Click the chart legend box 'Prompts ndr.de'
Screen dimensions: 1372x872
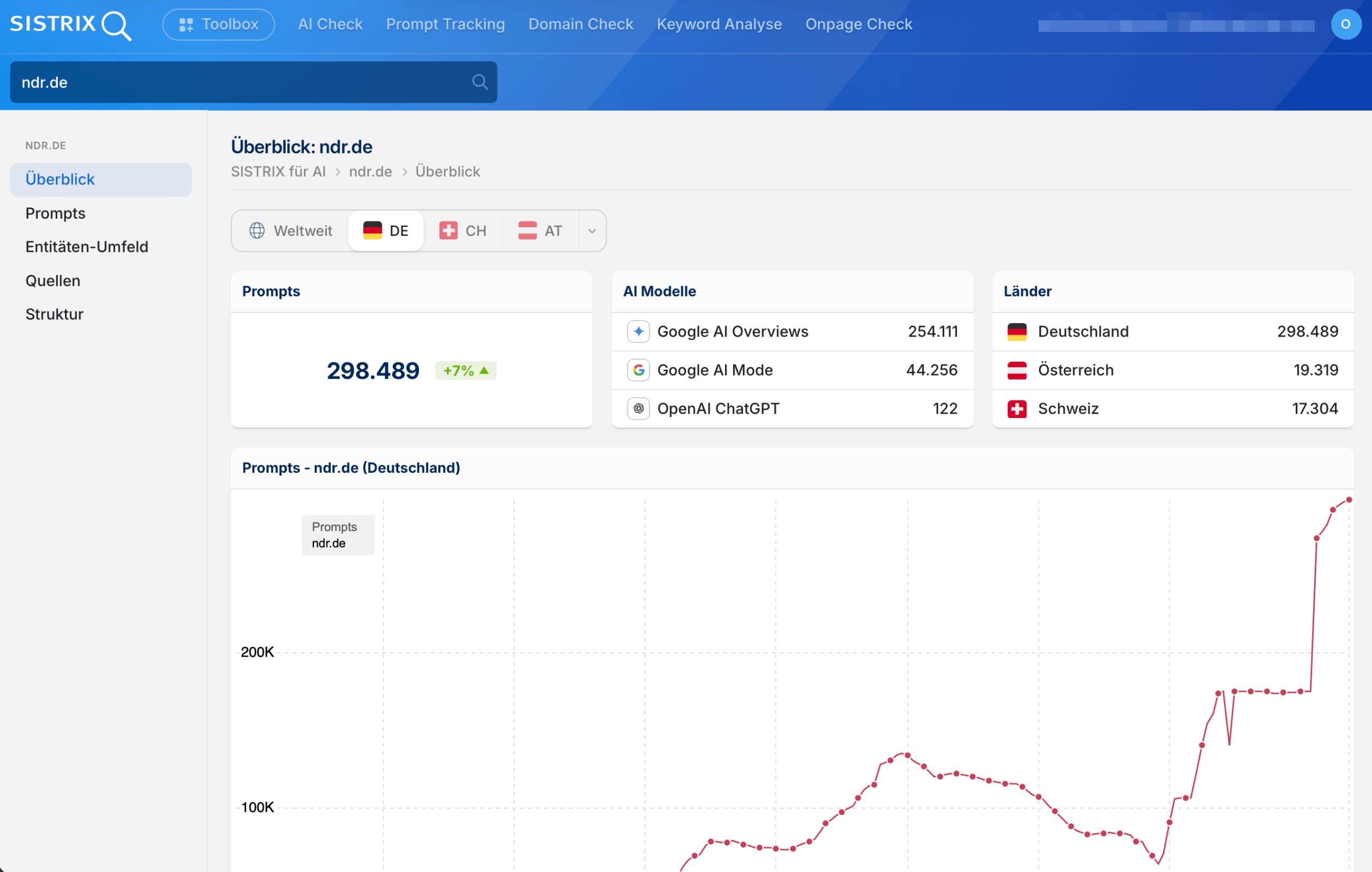[338, 535]
